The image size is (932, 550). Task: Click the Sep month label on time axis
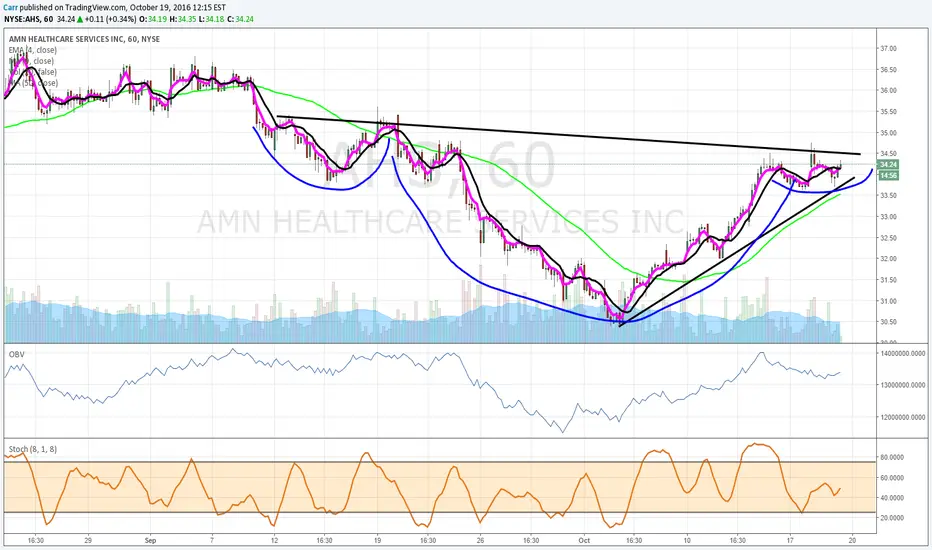point(150,540)
